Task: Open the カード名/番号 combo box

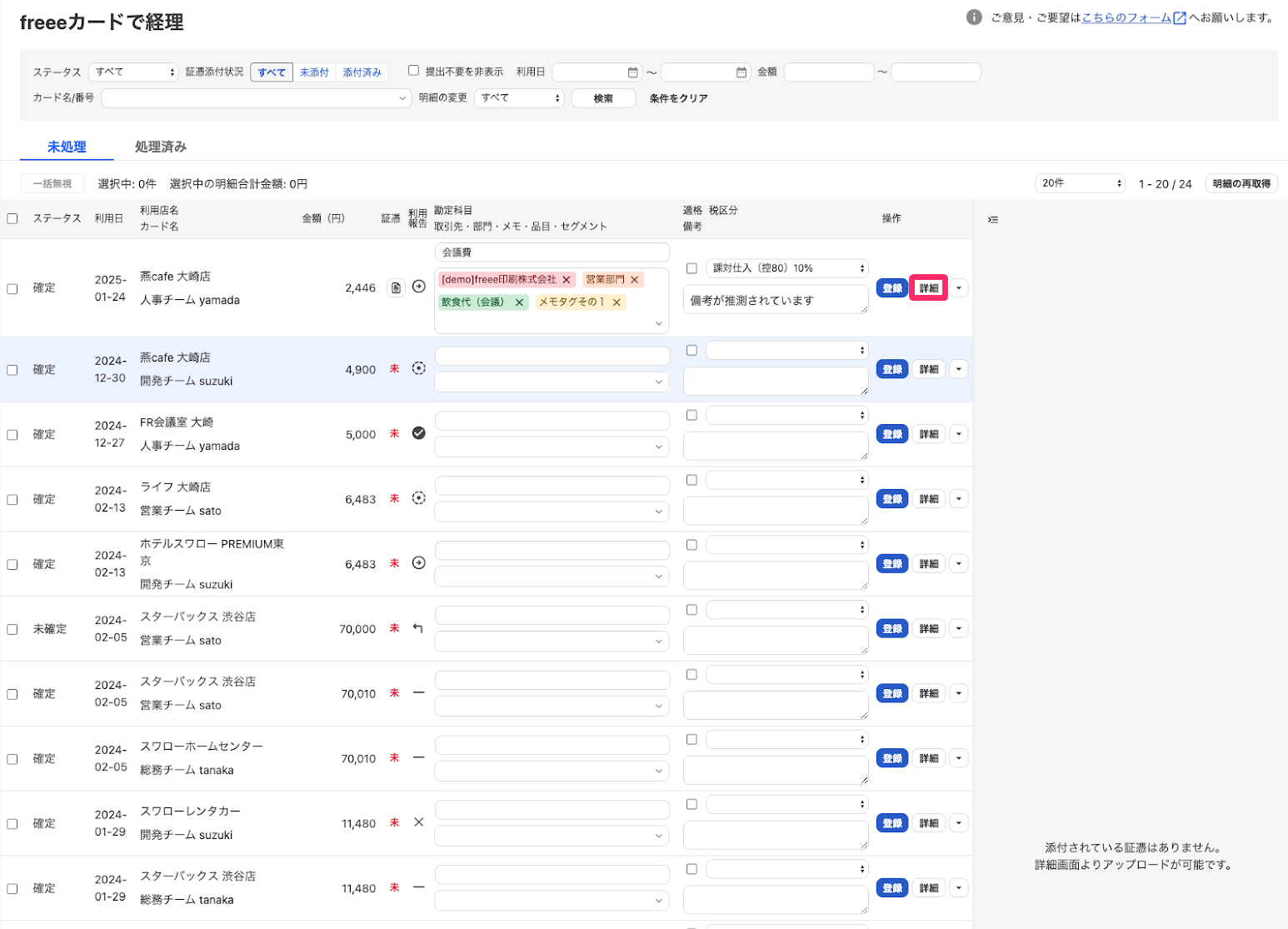Action: (x=256, y=98)
